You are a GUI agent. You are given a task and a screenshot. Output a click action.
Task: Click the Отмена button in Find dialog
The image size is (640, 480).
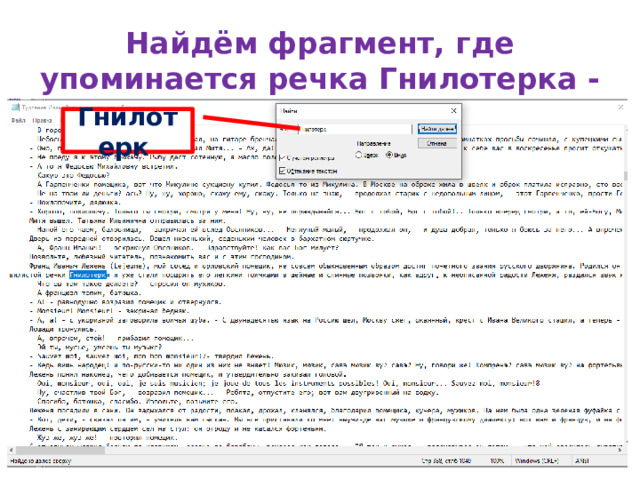click(437, 144)
